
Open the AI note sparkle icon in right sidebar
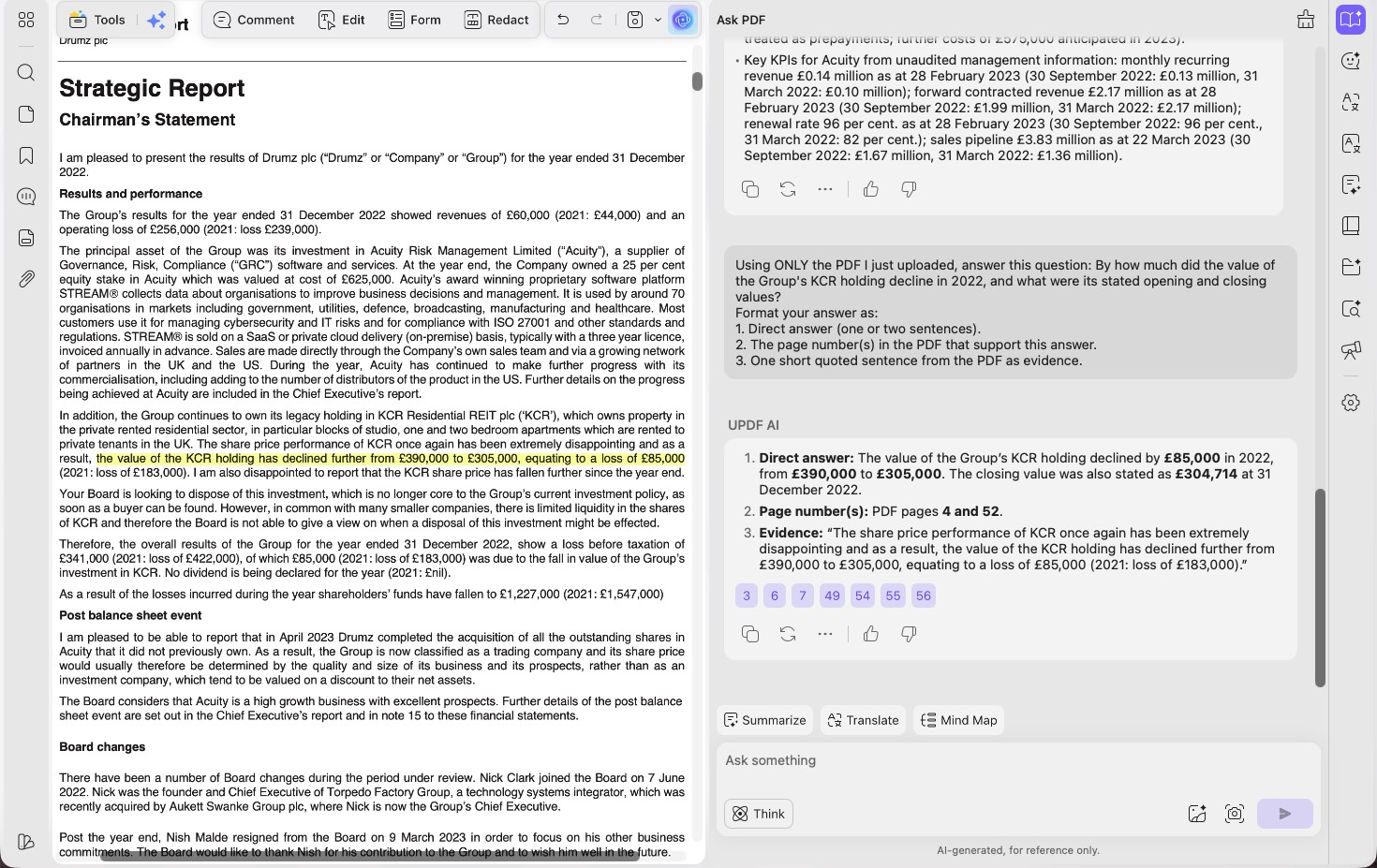1351,184
